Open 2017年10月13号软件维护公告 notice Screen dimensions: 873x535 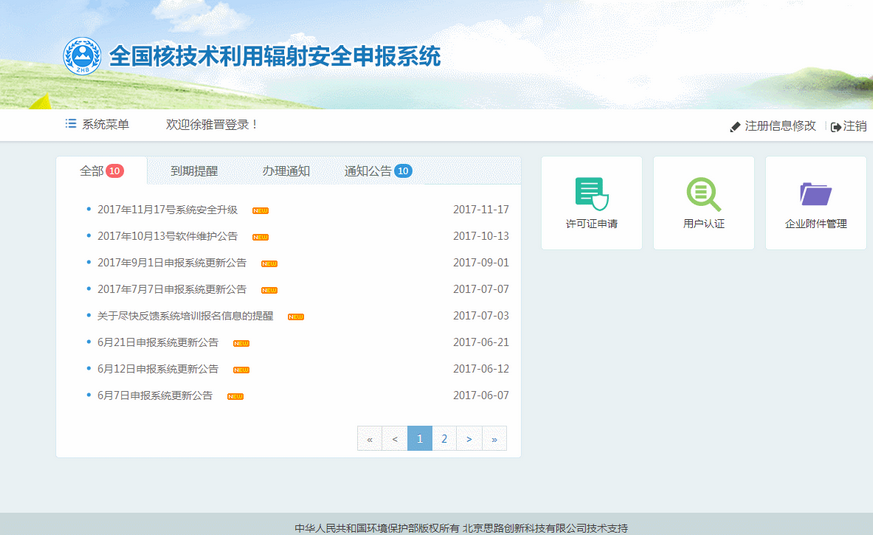[x=167, y=237]
